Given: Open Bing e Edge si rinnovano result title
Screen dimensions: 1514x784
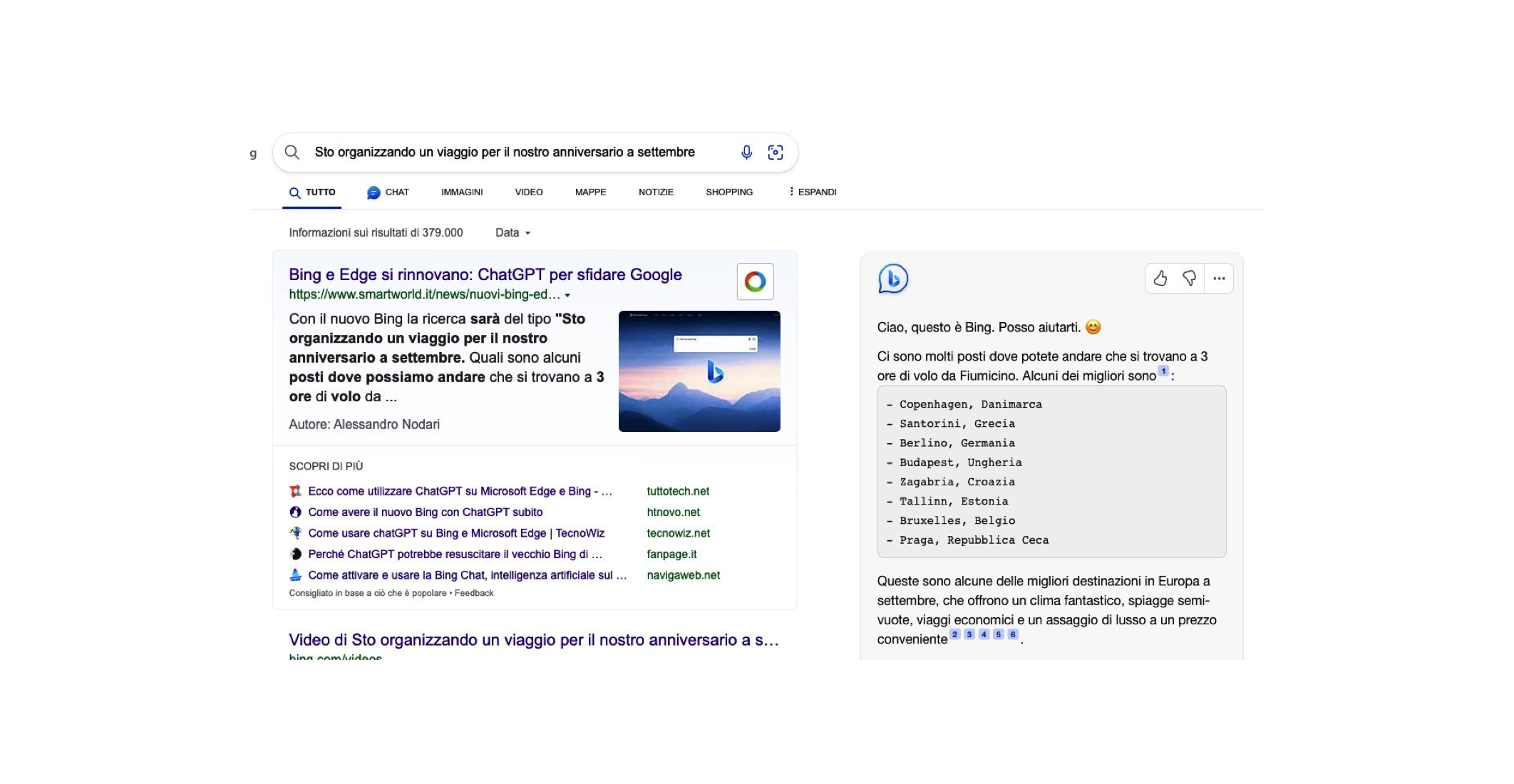Looking at the screenshot, I should tap(485, 274).
